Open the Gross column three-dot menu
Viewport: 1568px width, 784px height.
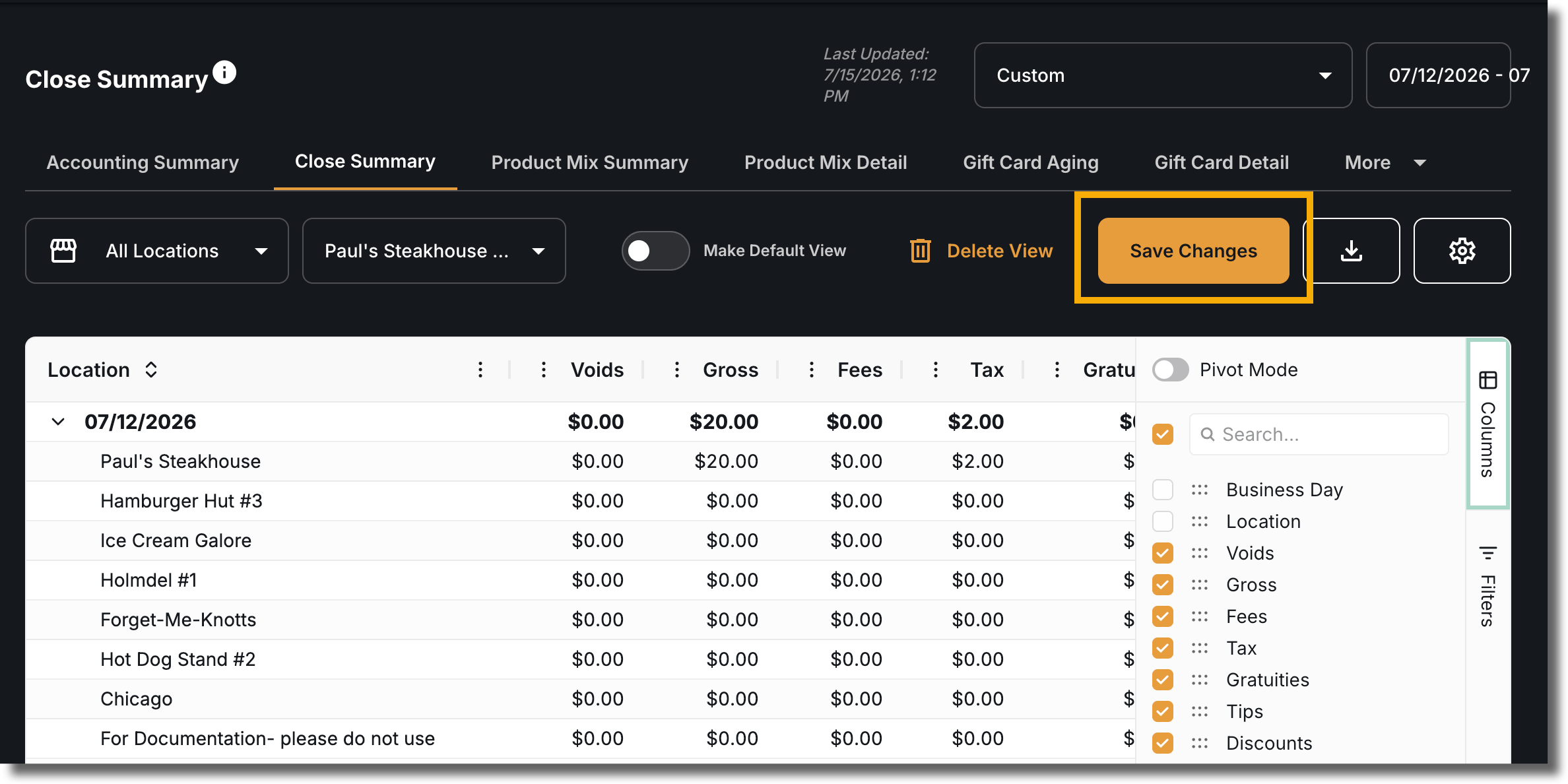pos(677,370)
